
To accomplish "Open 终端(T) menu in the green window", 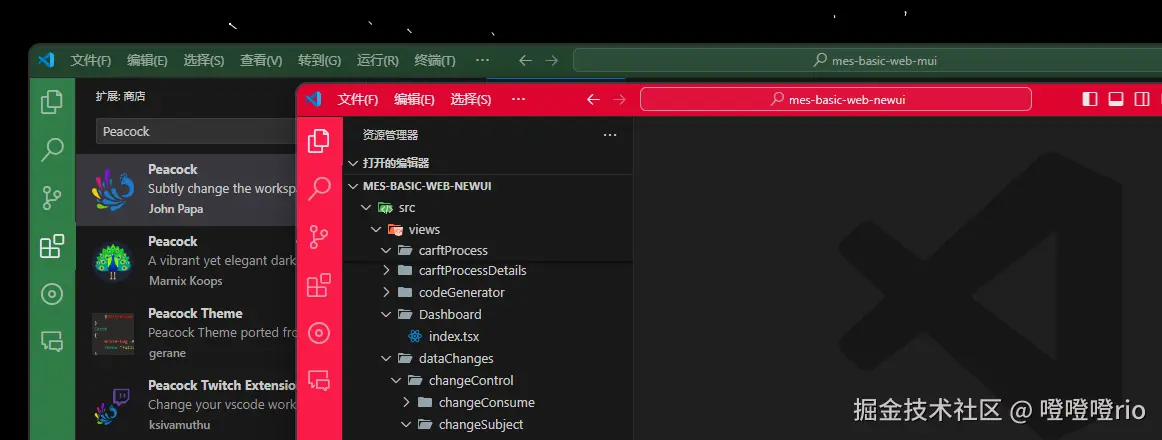I will pos(435,61).
